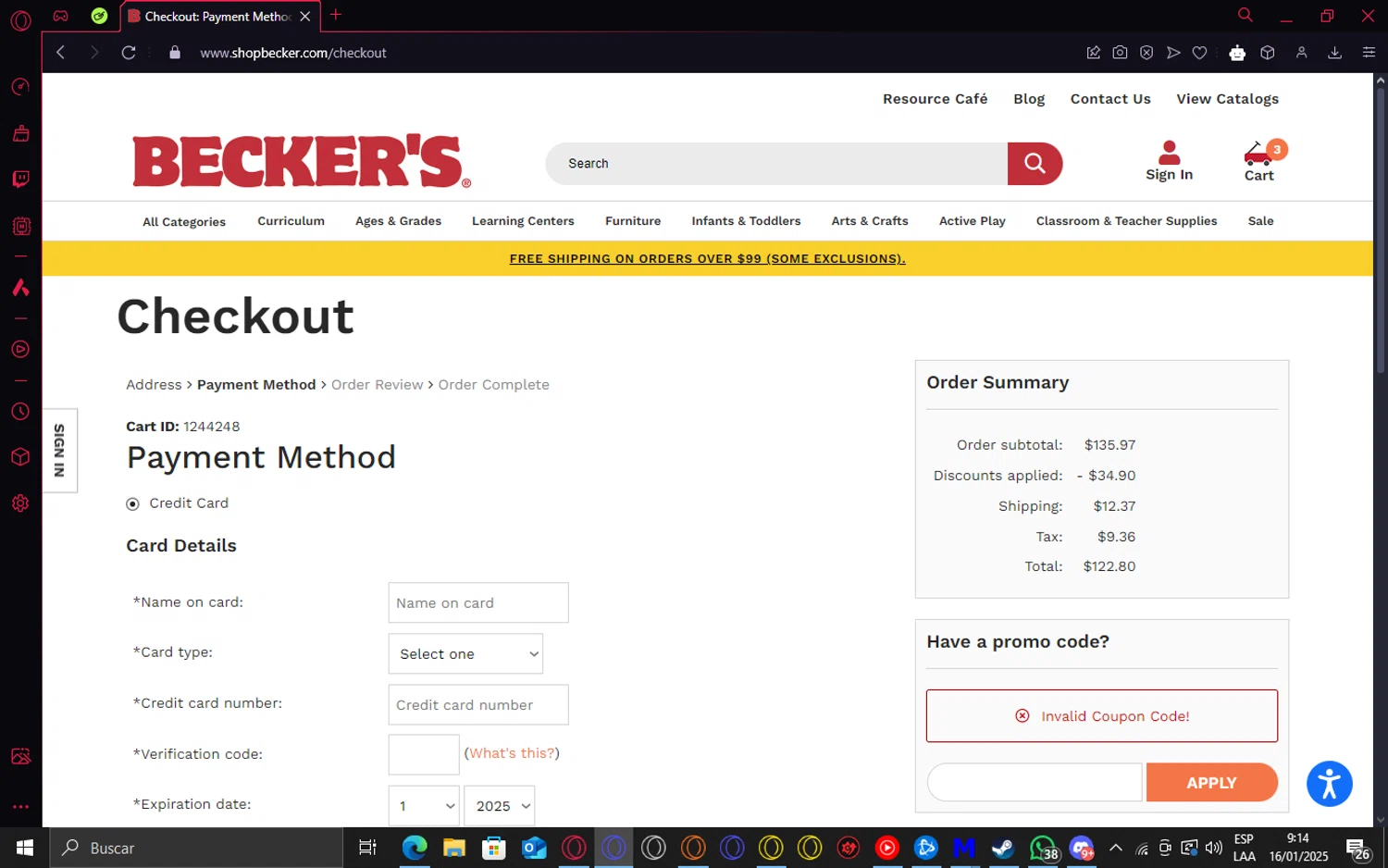Open Infants & Toddlers menu
The width and height of the screenshot is (1388, 868).
pos(746,221)
